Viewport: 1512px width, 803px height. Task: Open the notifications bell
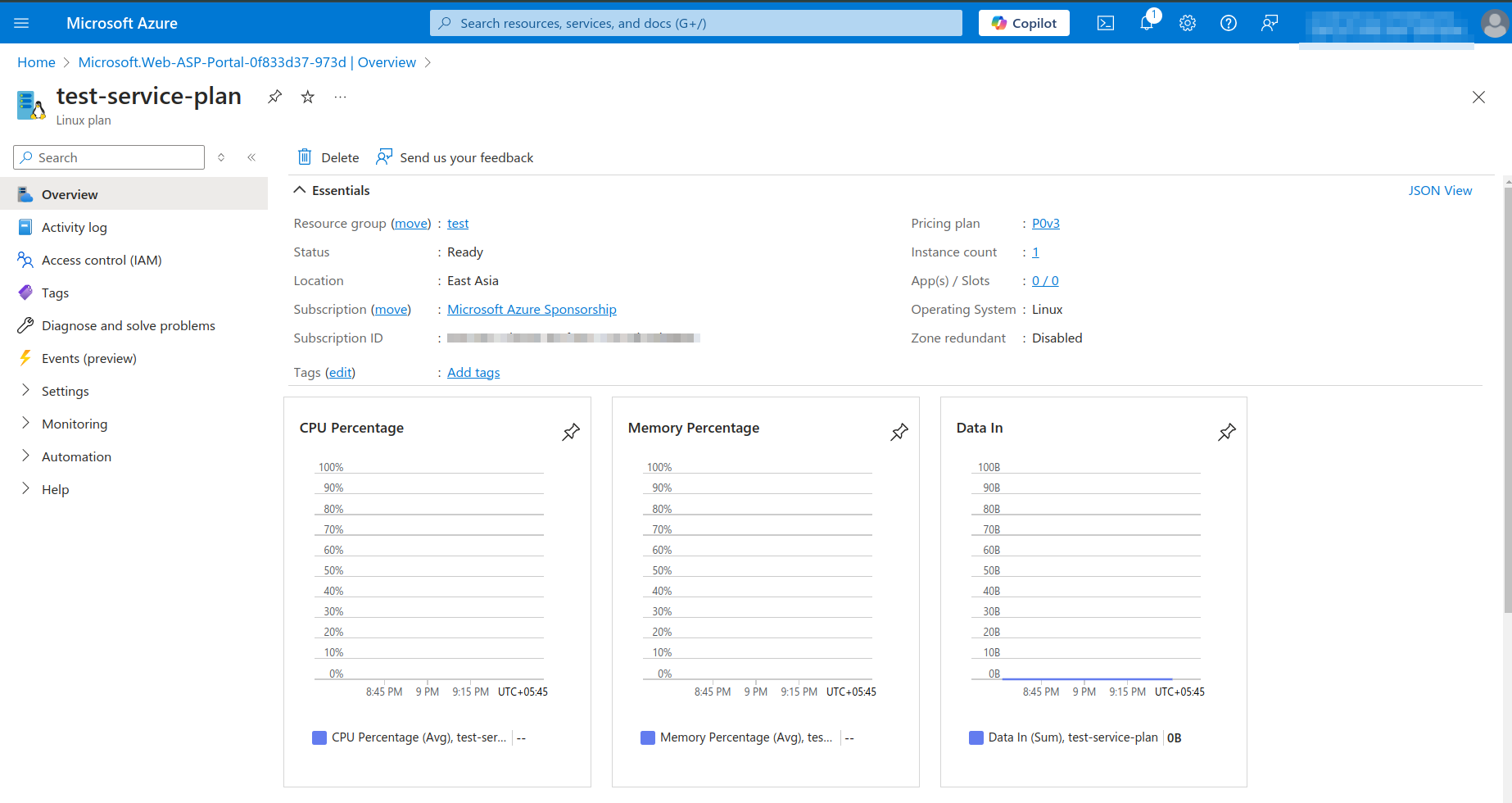click(x=1147, y=23)
